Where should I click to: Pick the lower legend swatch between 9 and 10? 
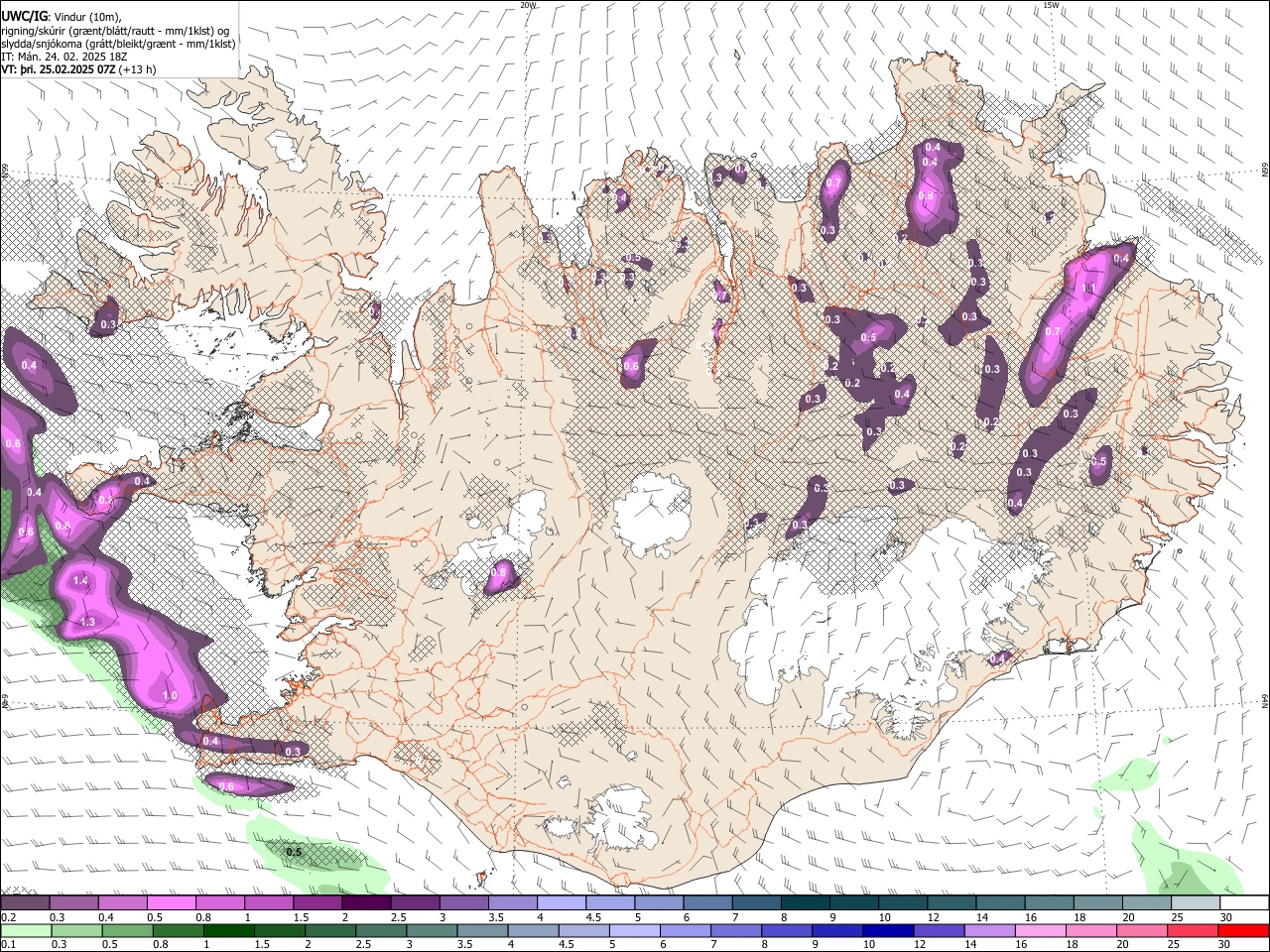[x=838, y=931]
